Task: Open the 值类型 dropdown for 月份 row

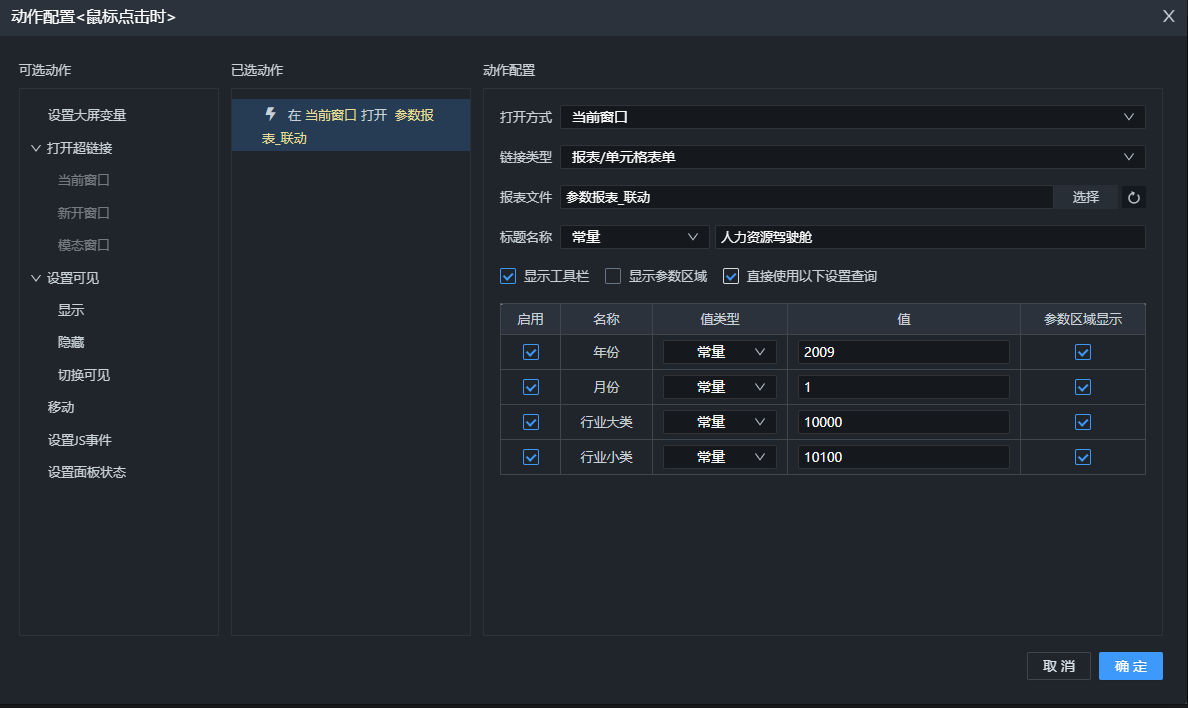Action: (719, 387)
